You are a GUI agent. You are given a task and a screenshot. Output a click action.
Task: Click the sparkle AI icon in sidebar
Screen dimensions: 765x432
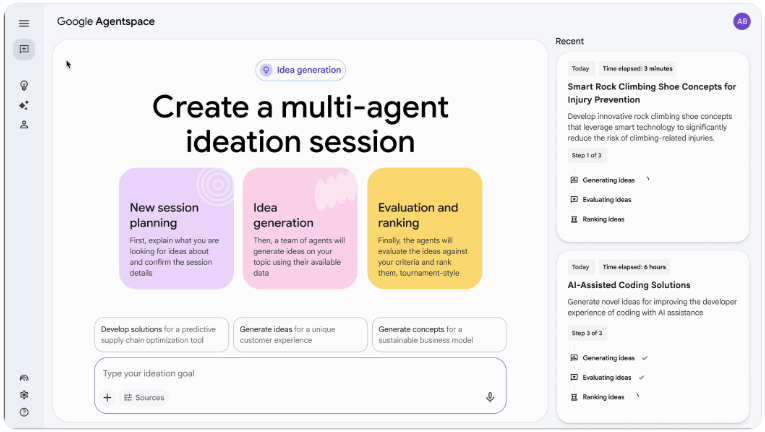pos(24,105)
